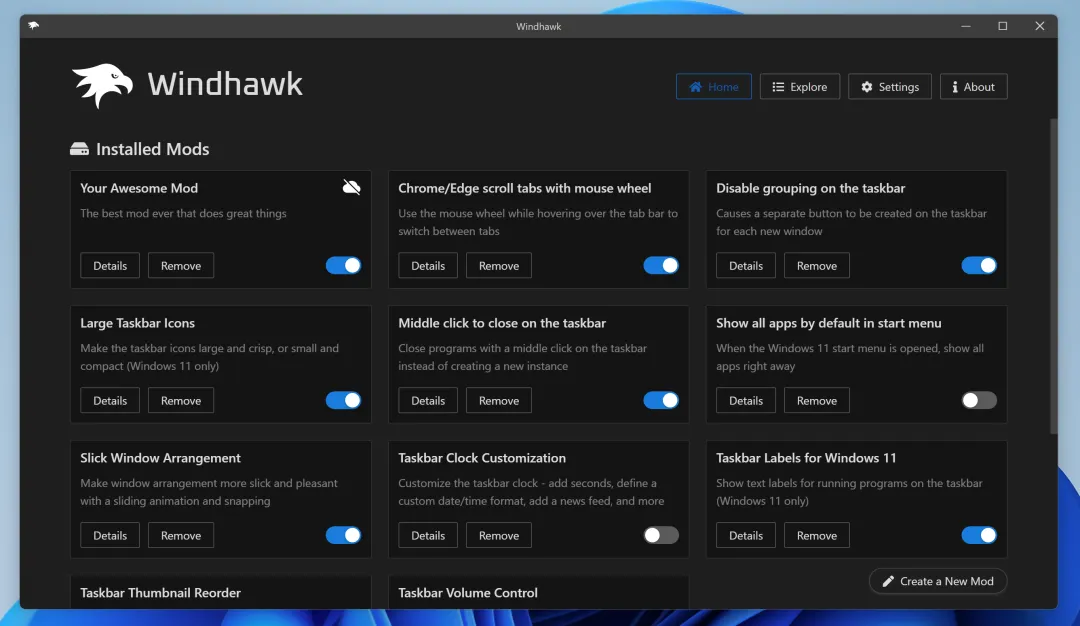Click the drive icon beside Installed Mods
Viewport: 1080px width, 626px height.
pyautogui.click(x=79, y=149)
